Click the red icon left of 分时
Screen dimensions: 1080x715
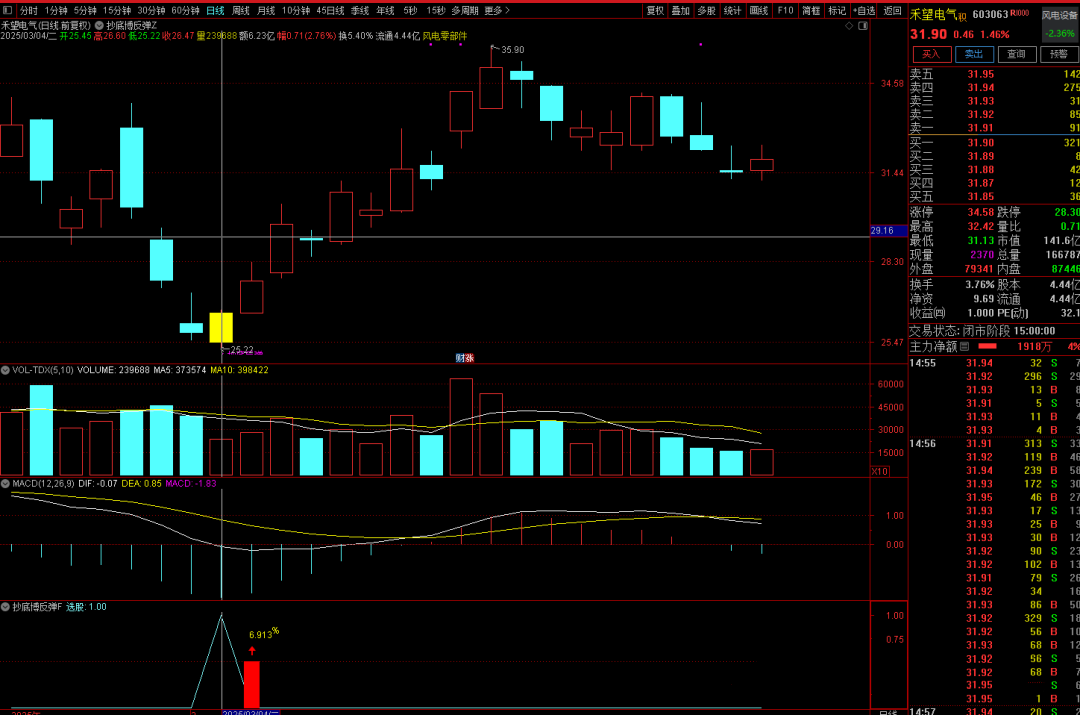(x=7, y=10)
